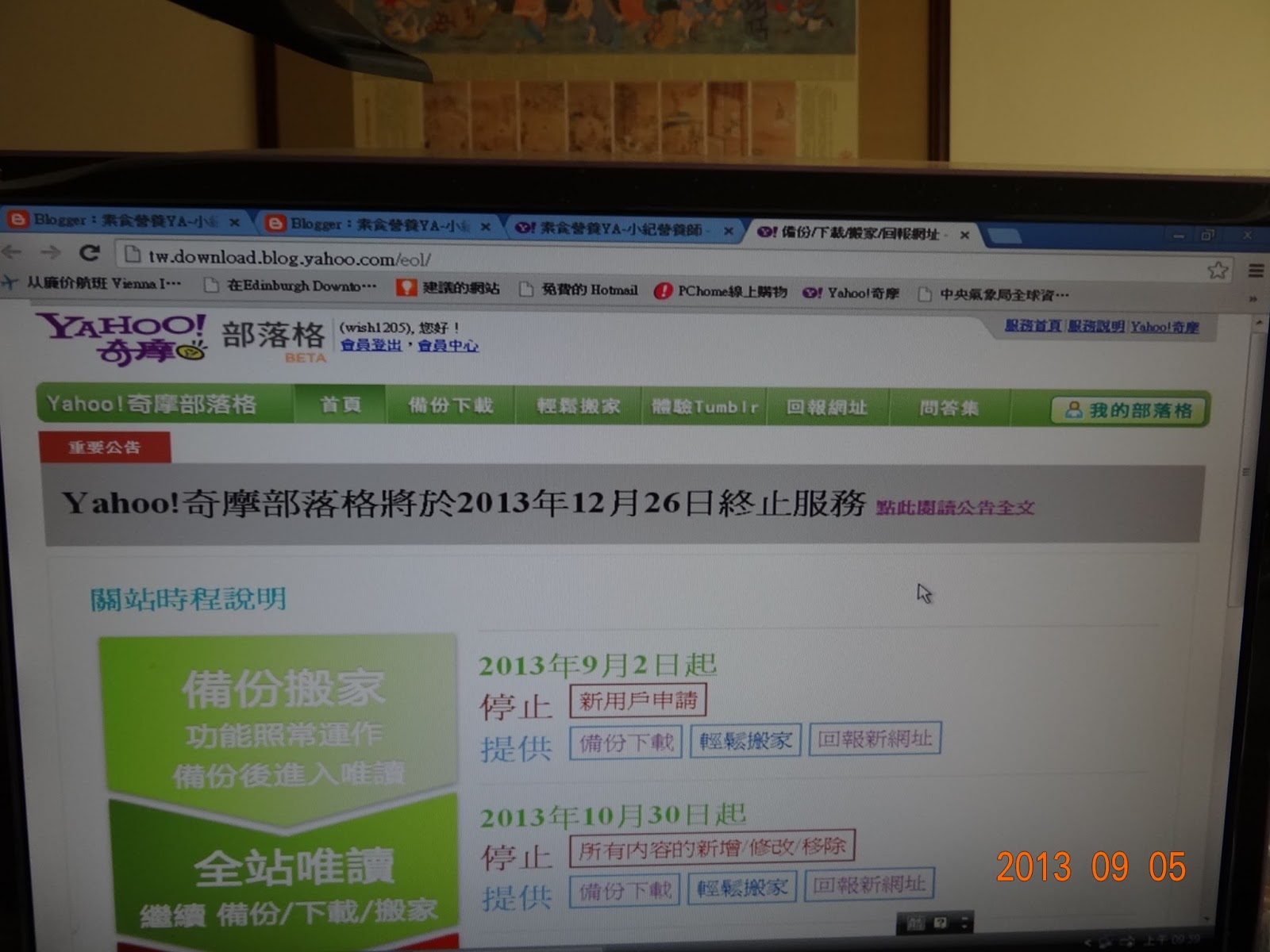Open the top-right Yahoo!奇摩 link
The width and height of the screenshot is (1270, 952).
tap(1165, 327)
